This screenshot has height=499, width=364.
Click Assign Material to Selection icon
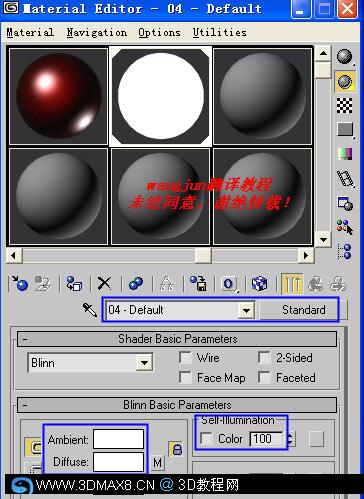pyautogui.click(x=74, y=284)
